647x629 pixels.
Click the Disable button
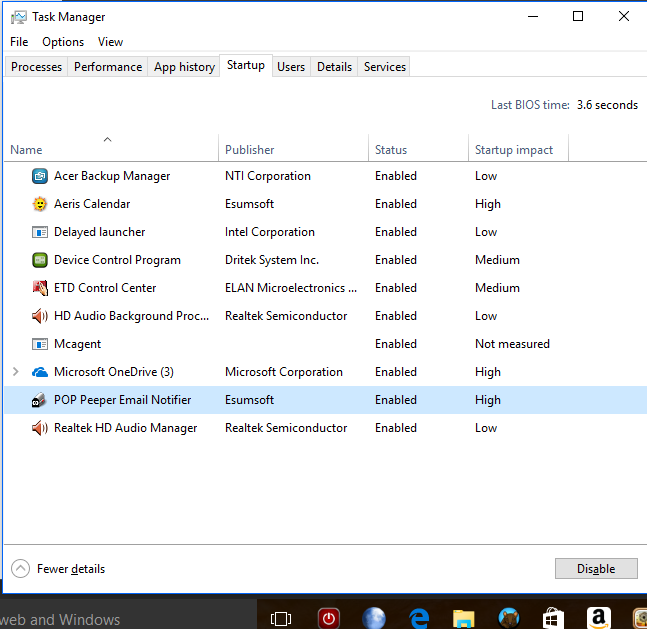coord(596,569)
